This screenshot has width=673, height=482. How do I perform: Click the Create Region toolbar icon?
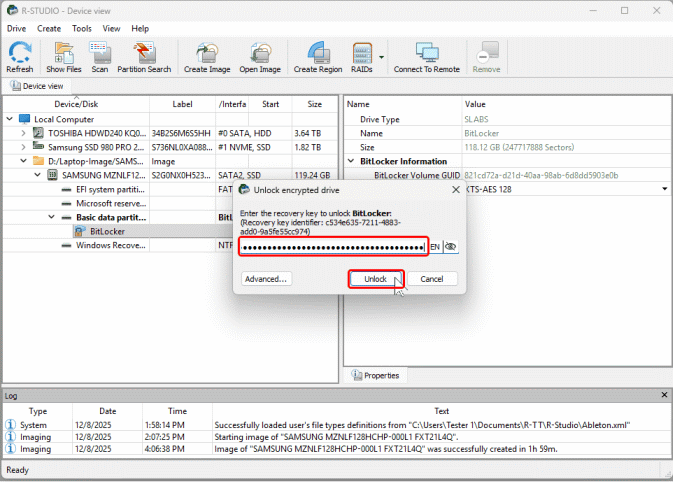(x=318, y=57)
